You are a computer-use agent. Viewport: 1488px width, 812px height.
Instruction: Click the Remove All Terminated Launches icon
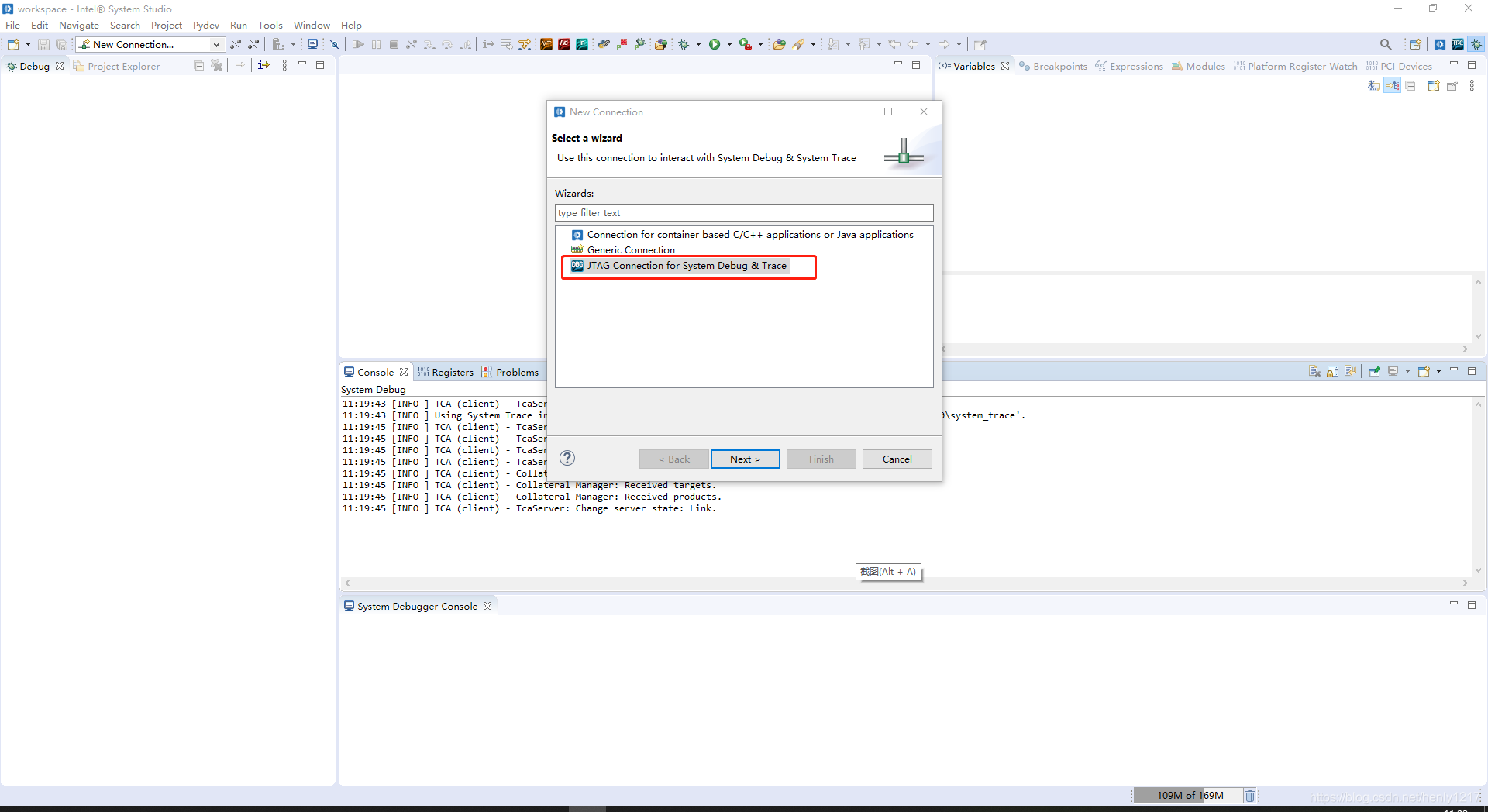pos(217,65)
